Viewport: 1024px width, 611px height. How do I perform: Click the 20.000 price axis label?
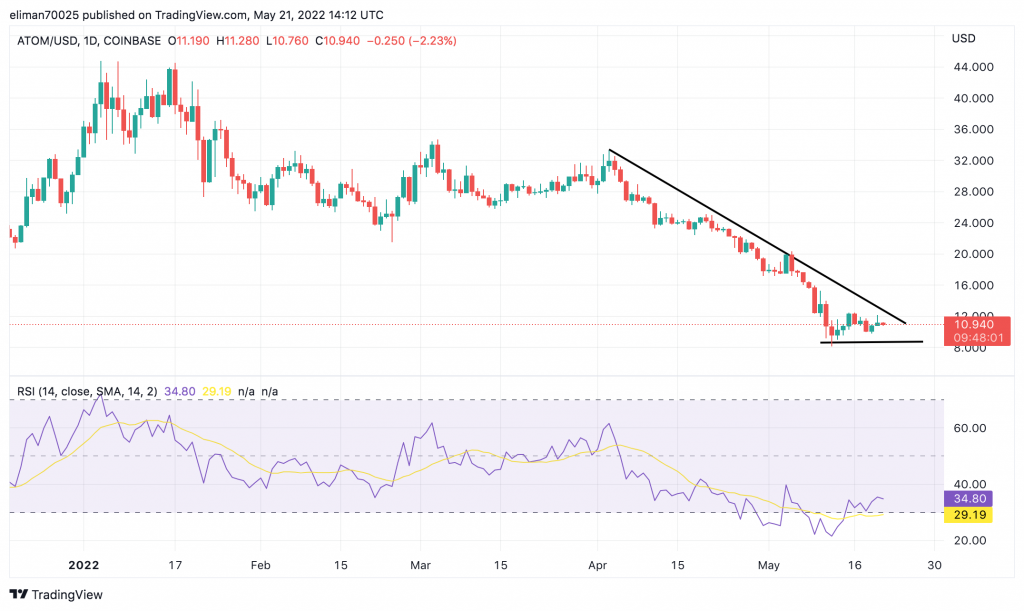(974, 255)
